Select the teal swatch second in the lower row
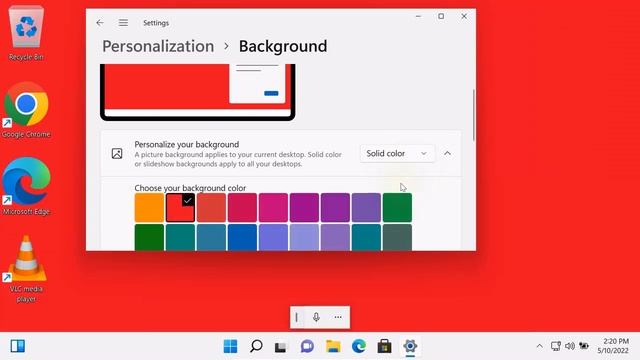Screen dimensions: 640x360 pyautogui.click(x=180, y=238)
